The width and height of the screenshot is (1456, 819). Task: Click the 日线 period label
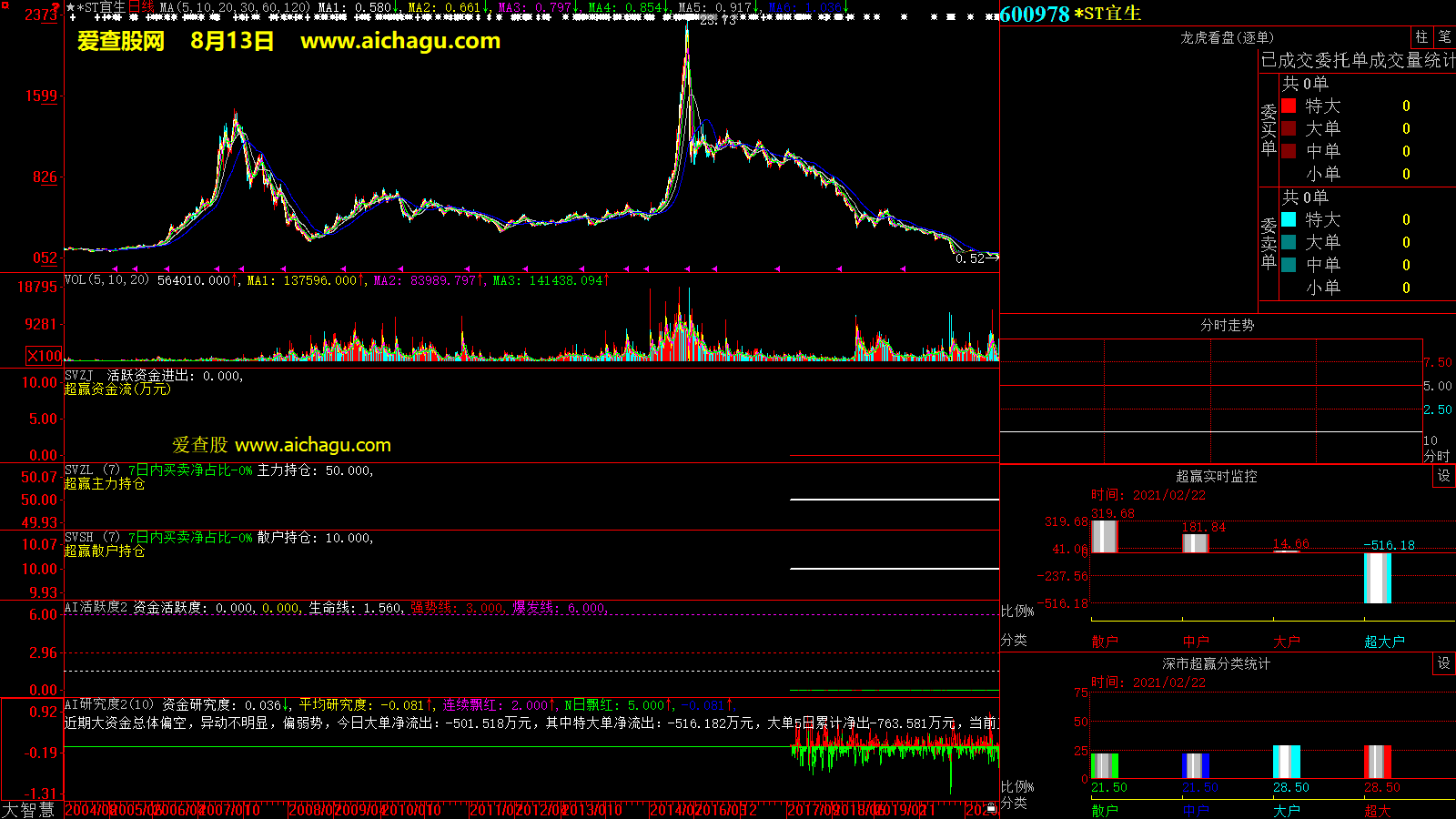click(141, 7)
